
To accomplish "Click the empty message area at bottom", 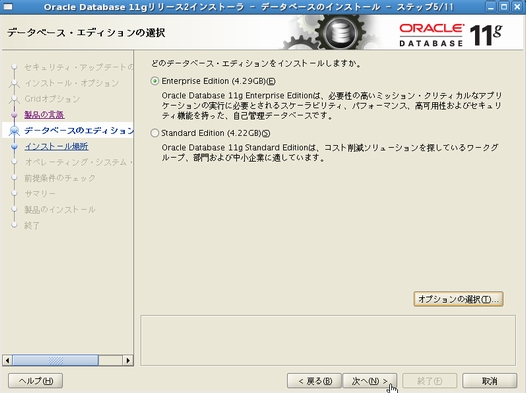I will tap(328, 340).
